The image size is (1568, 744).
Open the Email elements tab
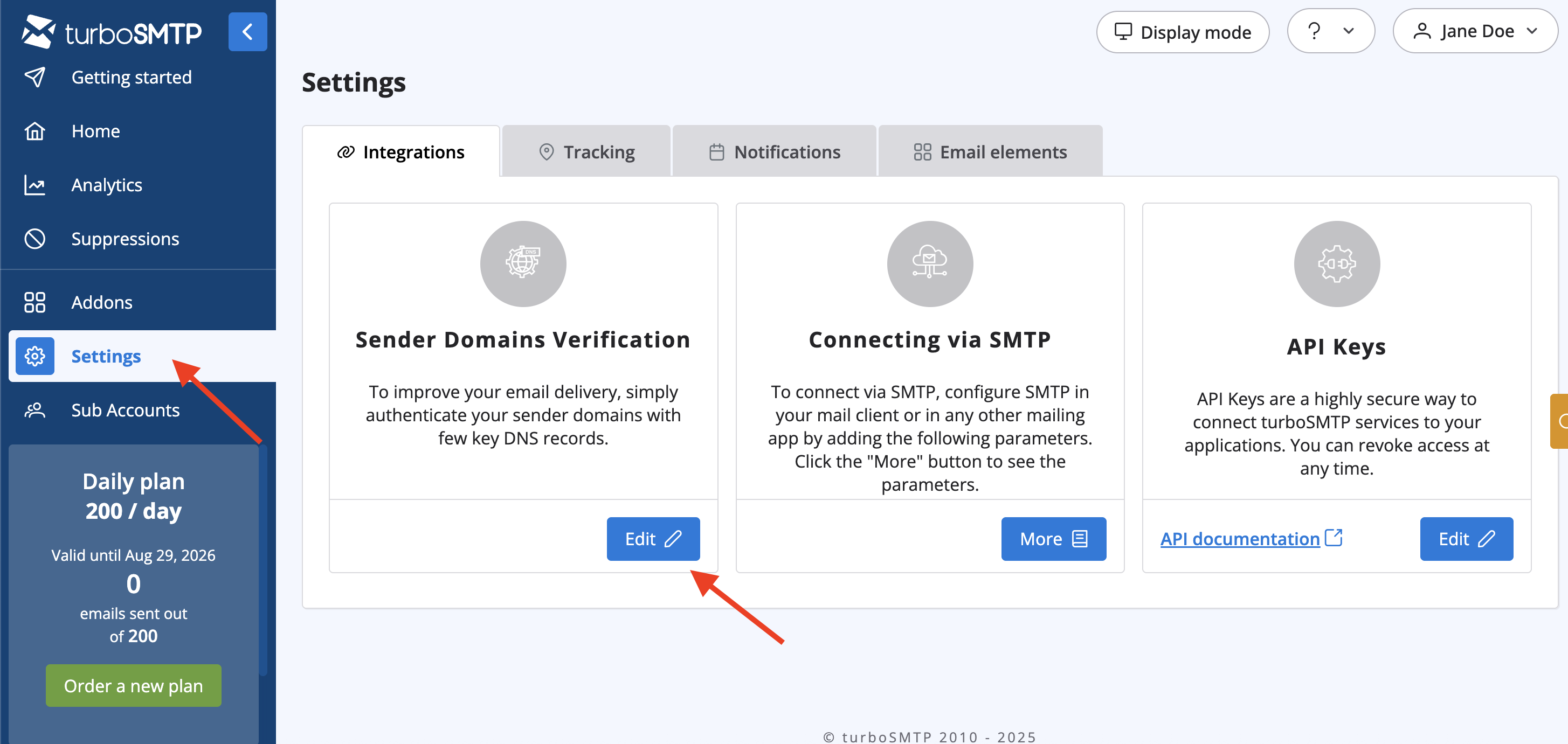(990, 151)
